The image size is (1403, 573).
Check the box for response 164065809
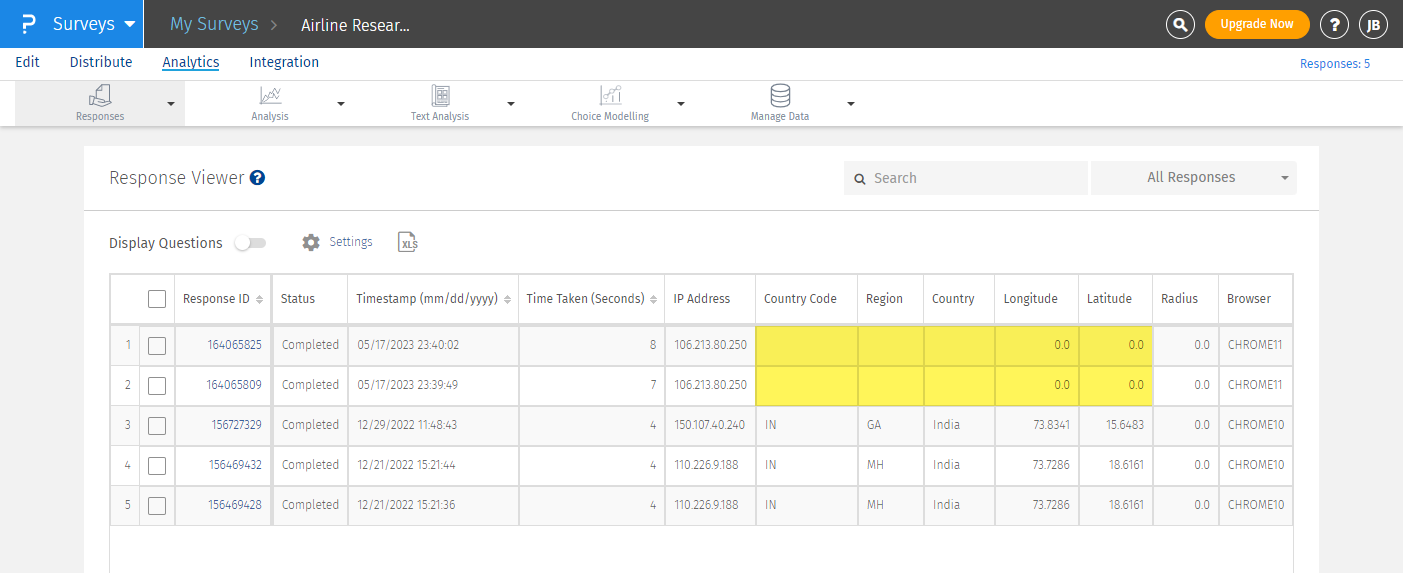tap(156, 385)
